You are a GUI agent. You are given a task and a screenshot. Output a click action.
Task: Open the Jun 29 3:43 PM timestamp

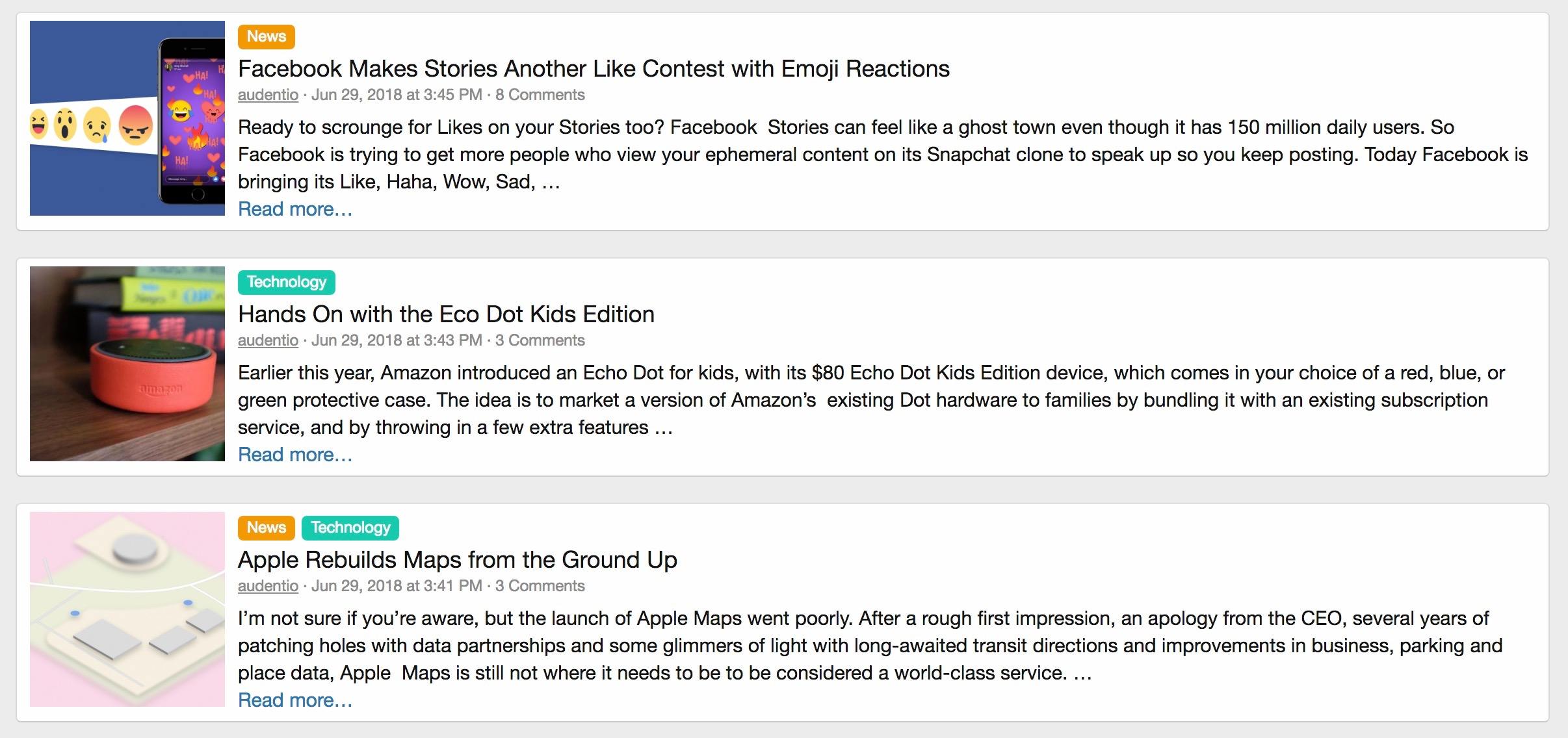point(397,340)
